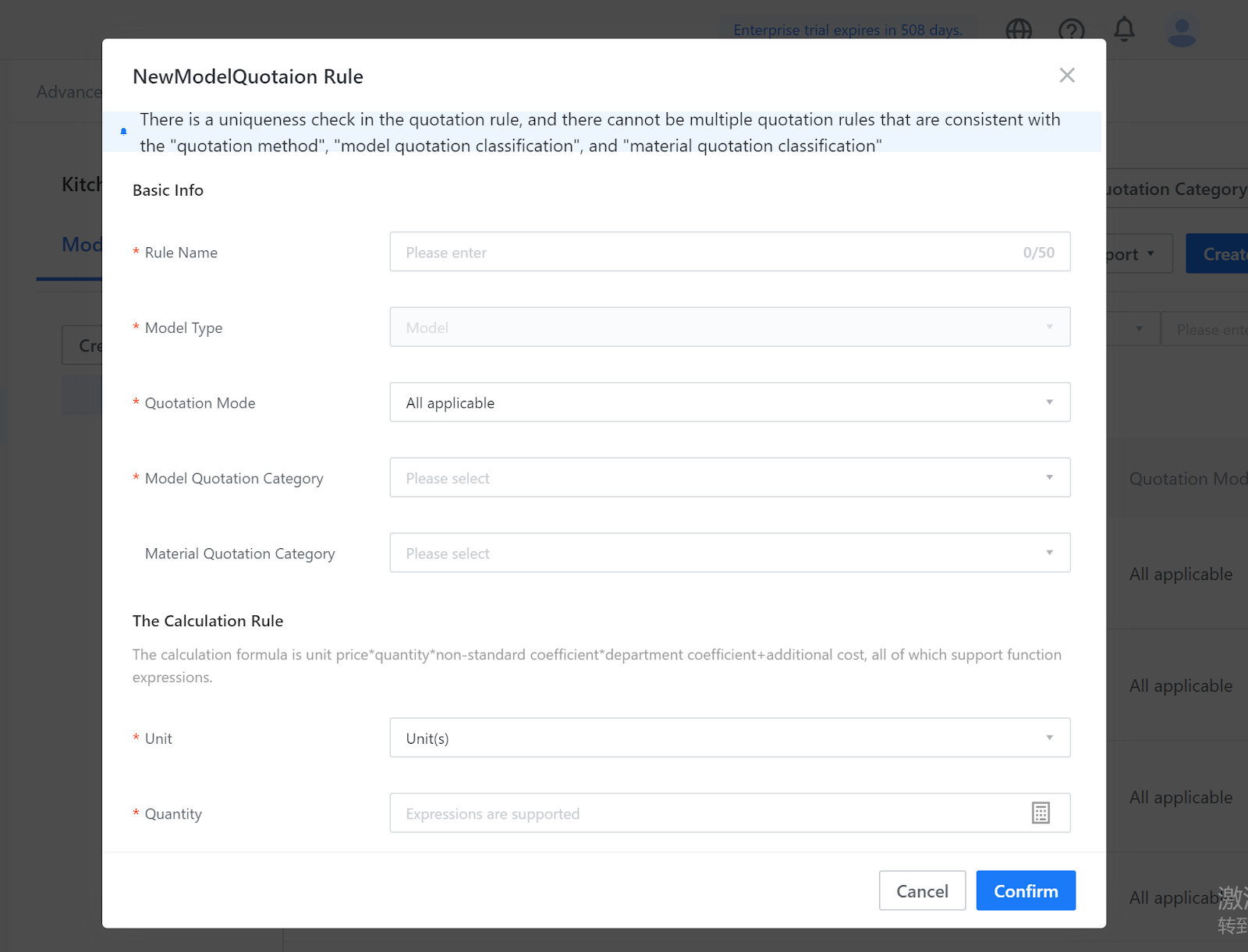This screenshot has width=1248, height=952.
Task: Click the calculator icon in Quantity field
Action: point(1041,813)
